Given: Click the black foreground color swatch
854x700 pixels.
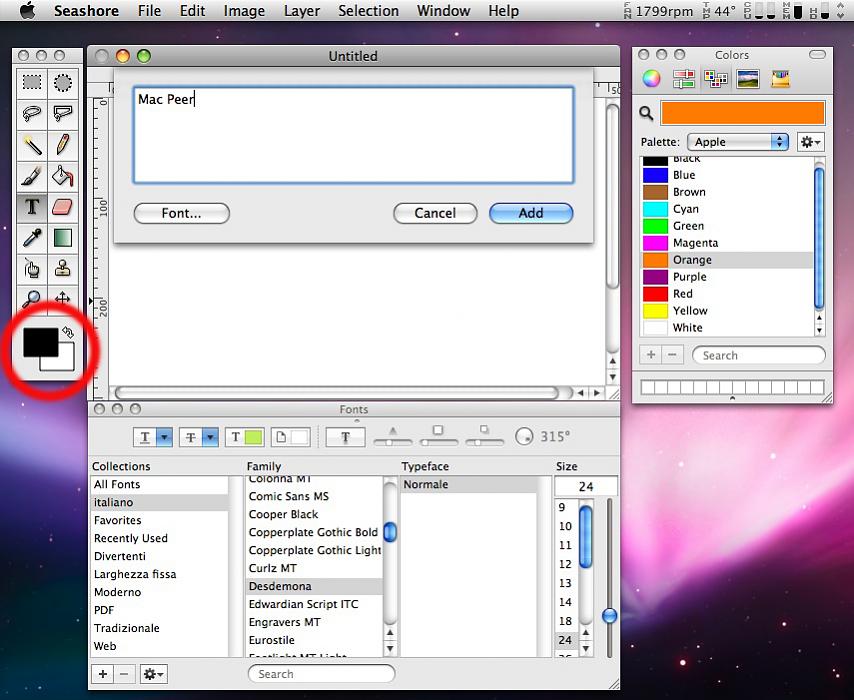Looking at the screenshot, I should [40, 342].
